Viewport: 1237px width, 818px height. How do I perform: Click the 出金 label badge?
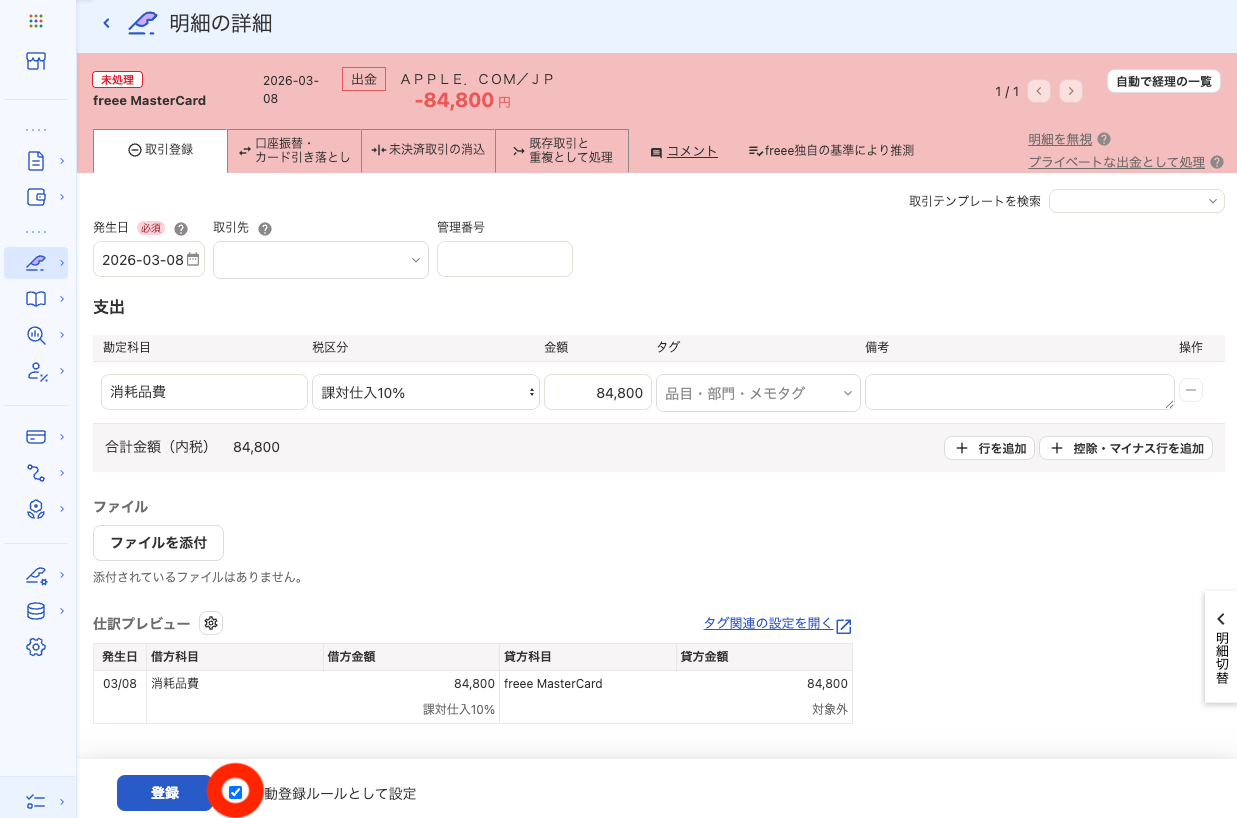pyautogui.click(x=364, y=79)
